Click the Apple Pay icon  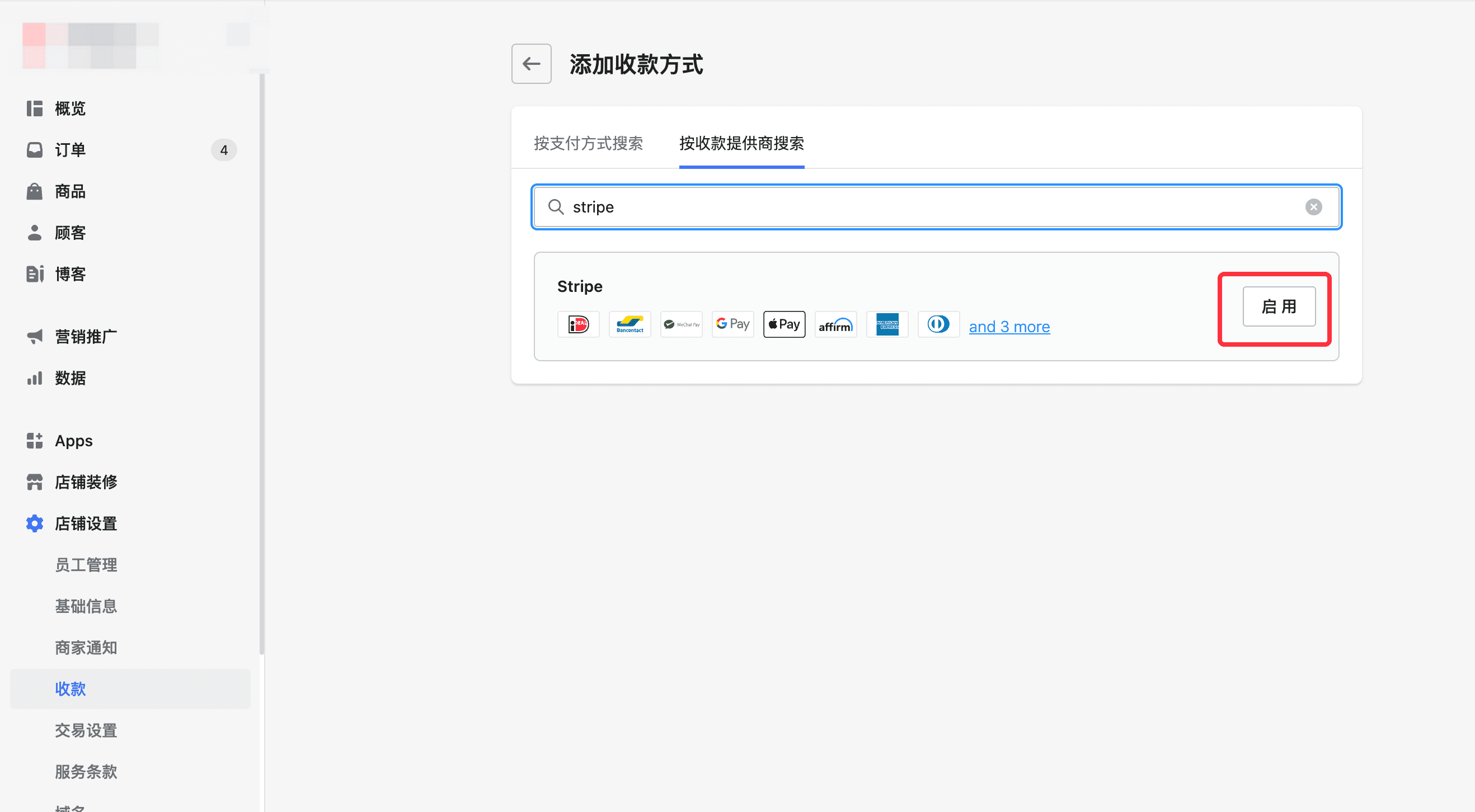tap(785, 324)
